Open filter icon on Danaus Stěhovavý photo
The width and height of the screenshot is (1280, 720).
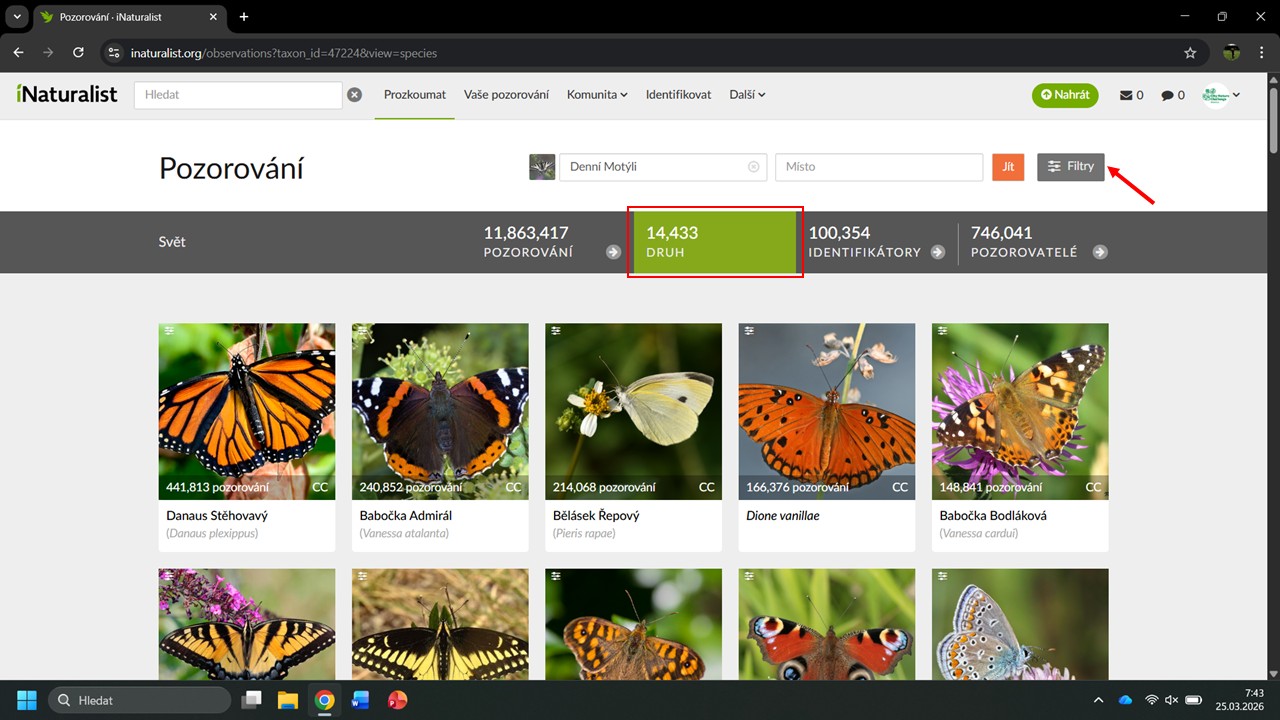pyautogui.click(x=169, y=330)
